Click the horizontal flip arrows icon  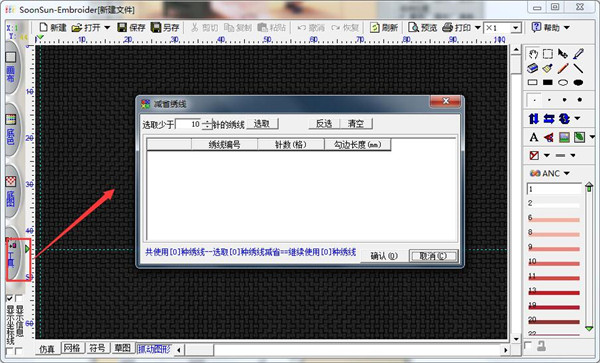(x=549, y=119)
